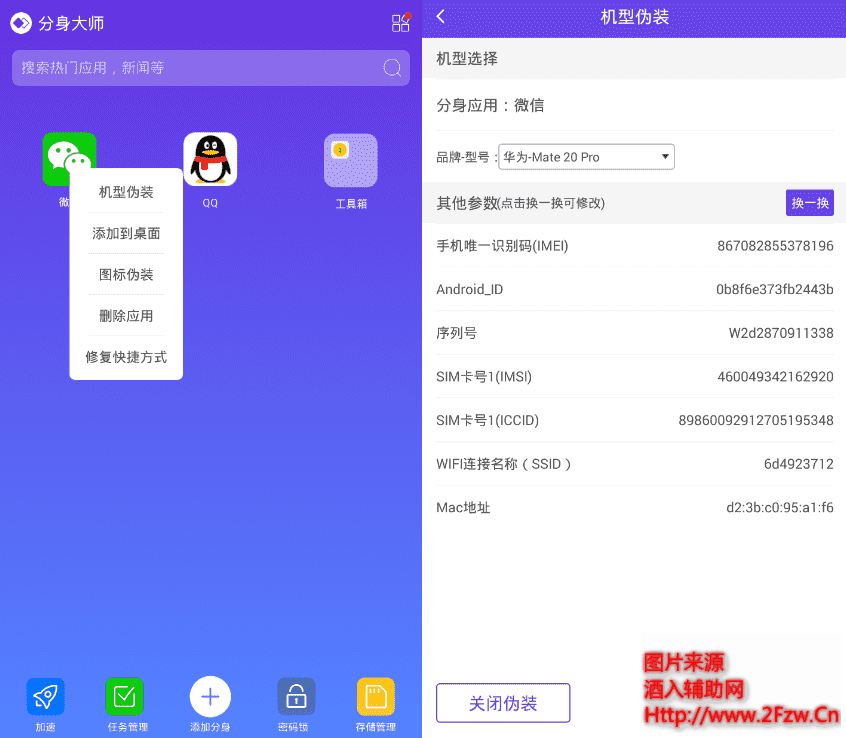Click the 机型选择 section header

(x=467, y=58)
